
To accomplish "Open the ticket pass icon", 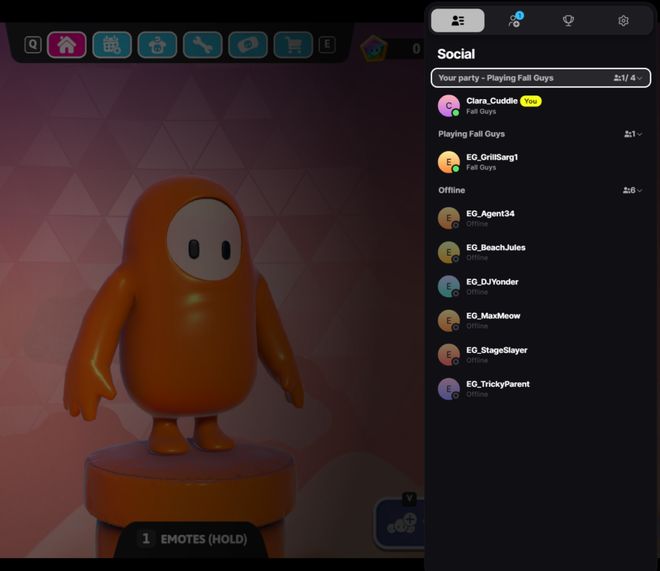I will (x=247, y=45).
